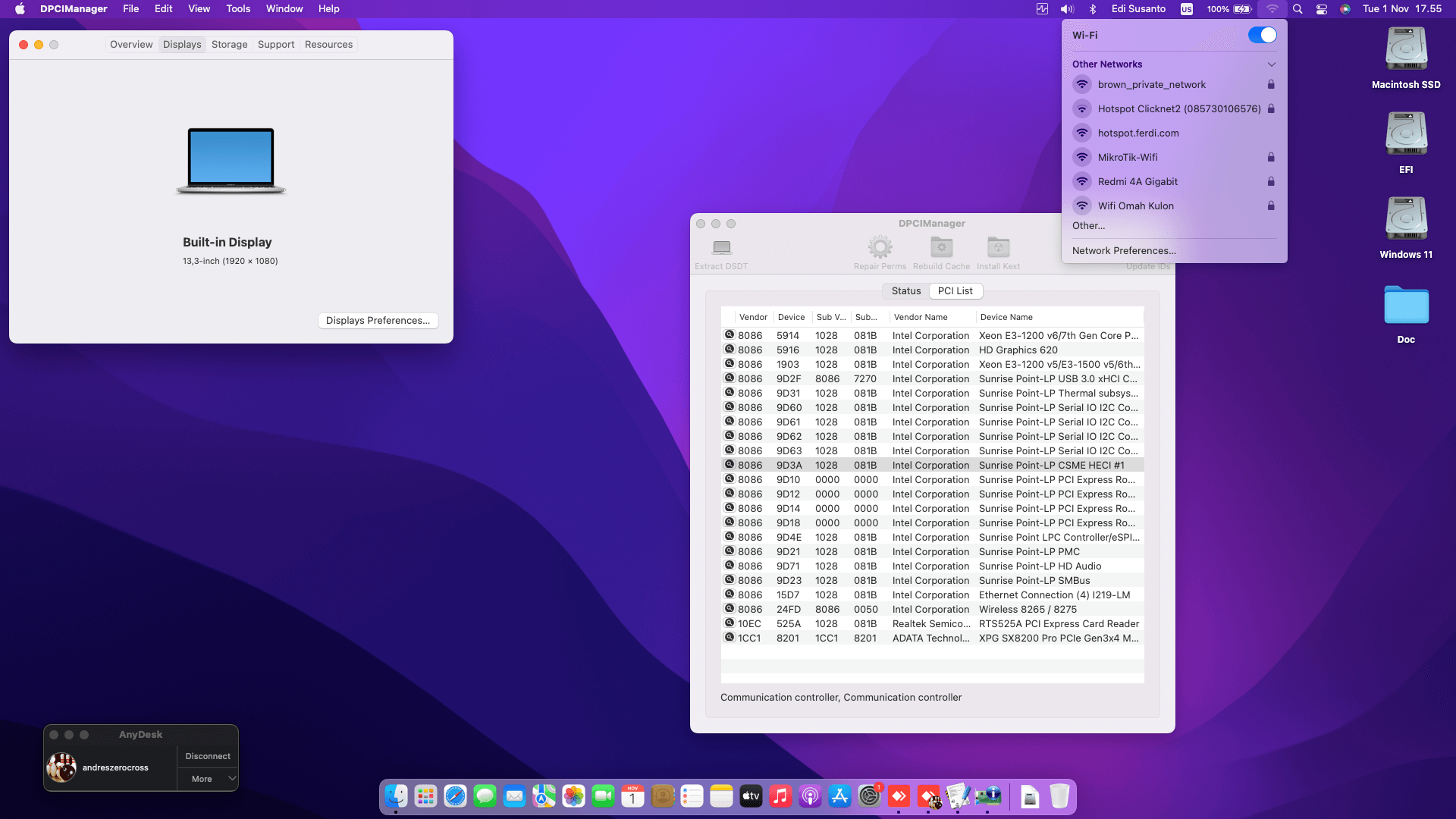Open Control Center from menu bar
Screen dimensions: 1456x819
(x=1322, y=9)
